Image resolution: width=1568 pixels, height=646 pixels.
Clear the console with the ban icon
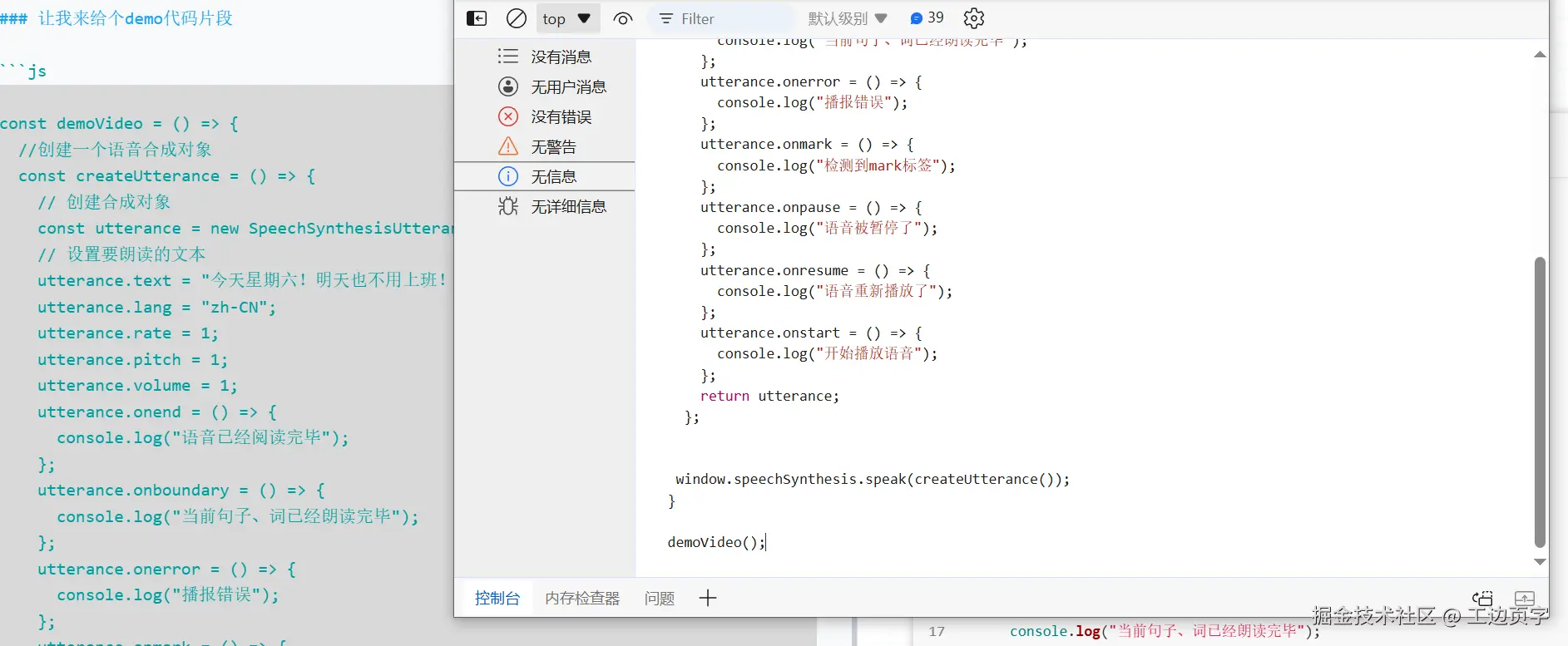[517, 18]
